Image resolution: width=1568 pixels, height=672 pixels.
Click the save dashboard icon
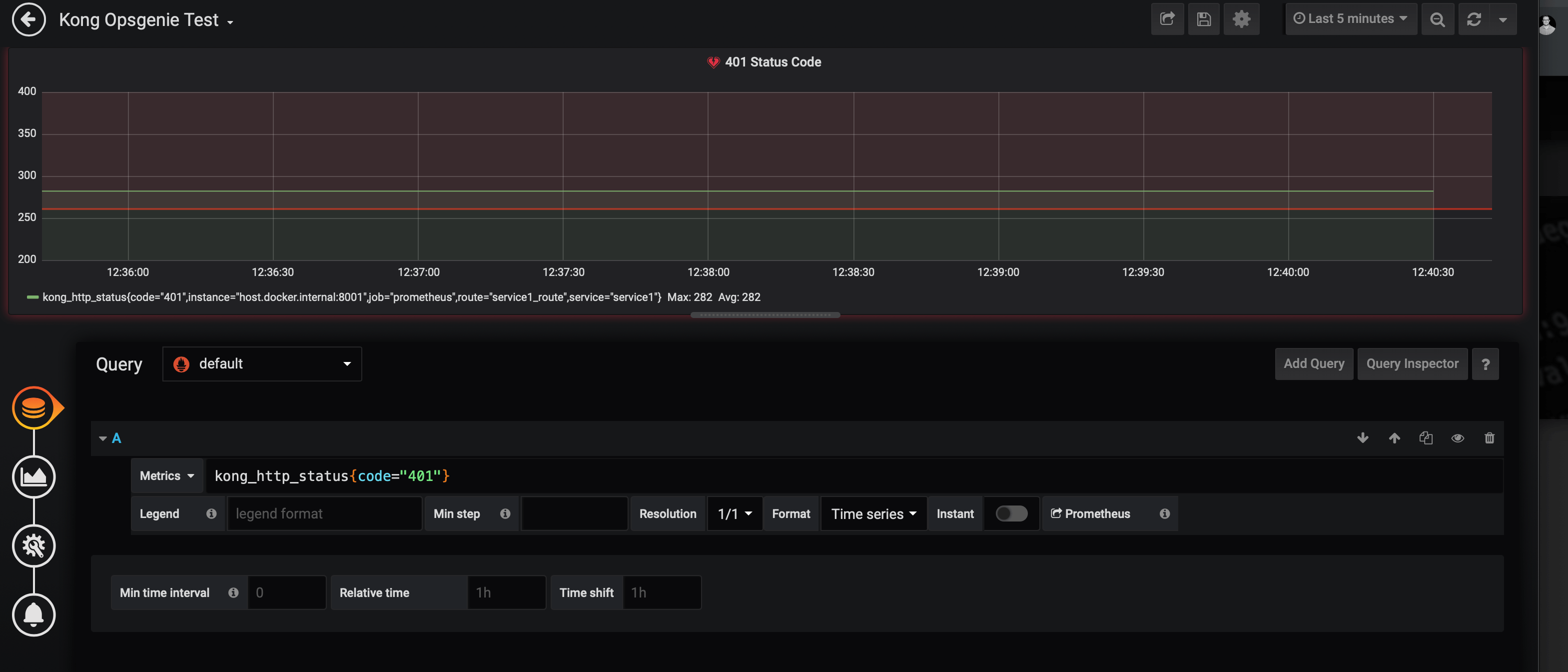(1203, 19)
